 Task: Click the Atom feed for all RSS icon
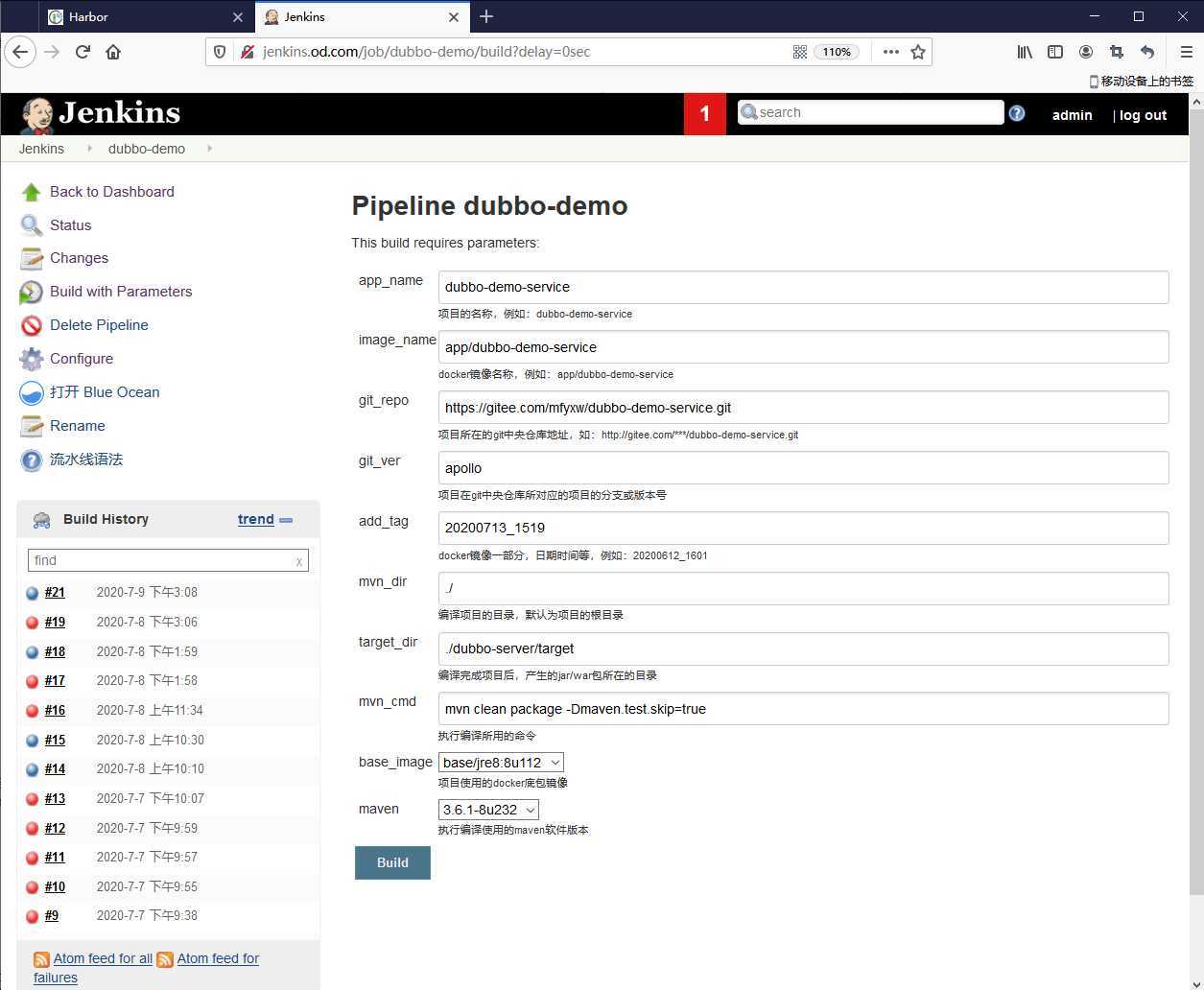point(41,959)
